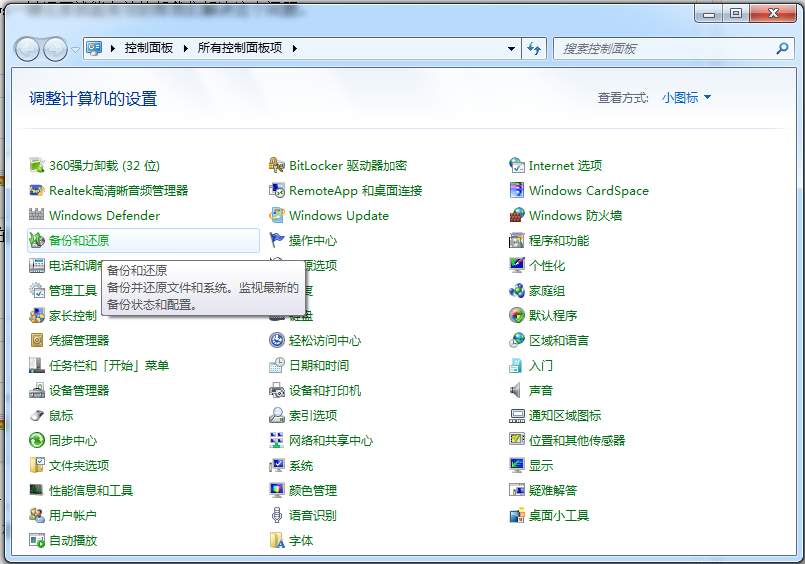Expand the arrow after 所有控制面板项 breadcrumb
805x564 pixels.
tap(295, 48)
